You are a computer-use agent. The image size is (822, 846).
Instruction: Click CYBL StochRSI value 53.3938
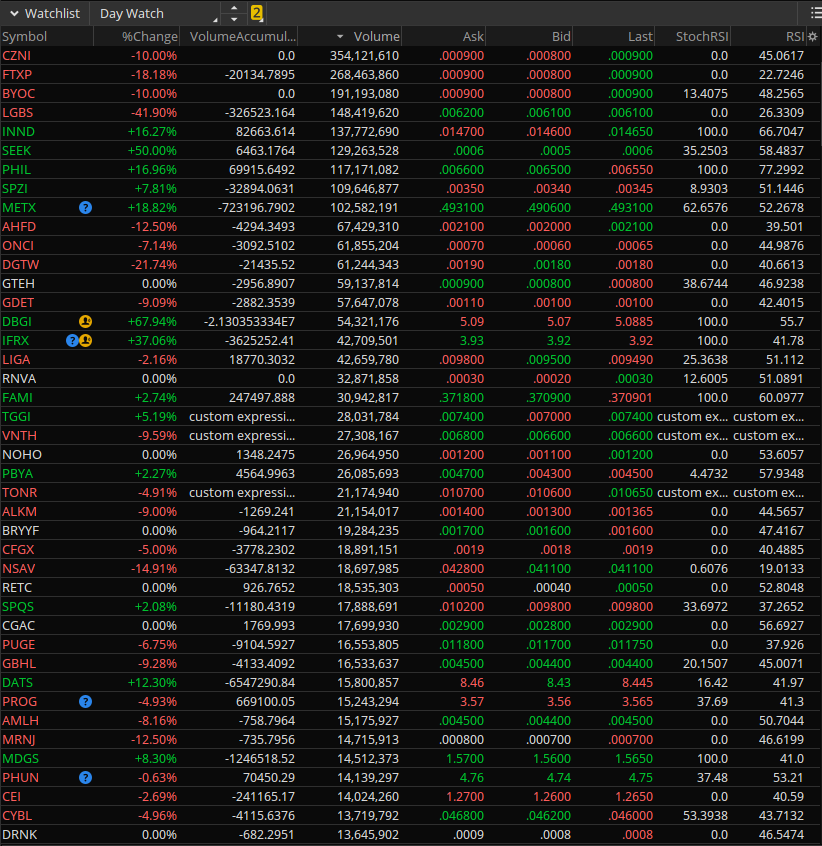[x=705, y=816]
